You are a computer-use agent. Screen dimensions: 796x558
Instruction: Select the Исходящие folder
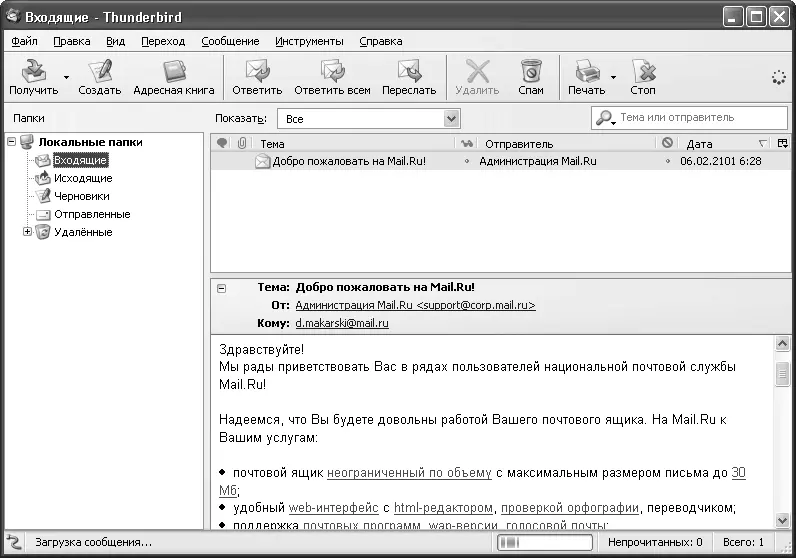click(83, 178)
